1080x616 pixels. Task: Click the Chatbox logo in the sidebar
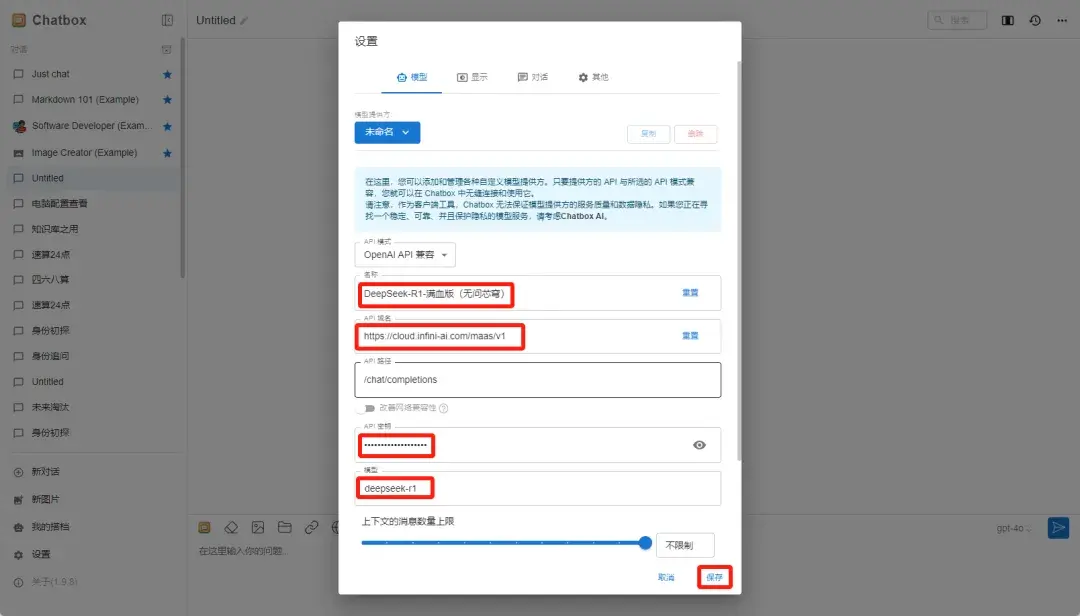[x=19, y=20]
